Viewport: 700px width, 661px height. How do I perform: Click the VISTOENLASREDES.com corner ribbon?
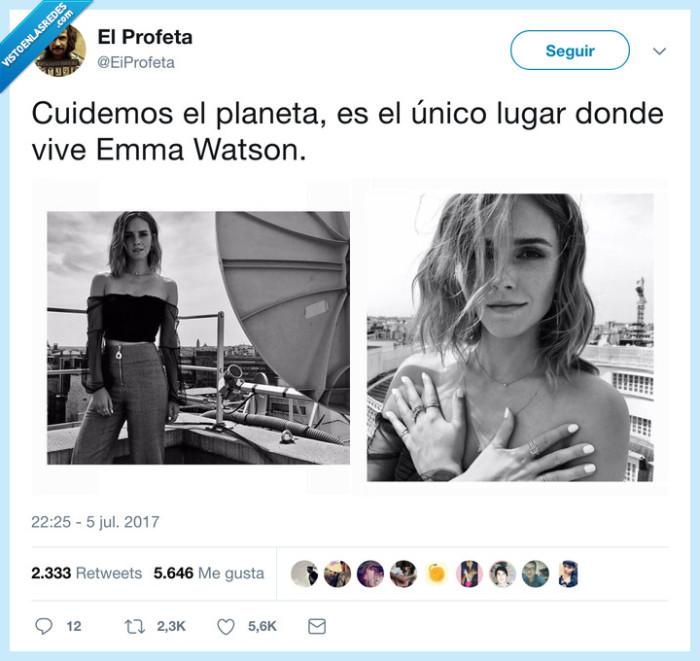coord(38,36)
